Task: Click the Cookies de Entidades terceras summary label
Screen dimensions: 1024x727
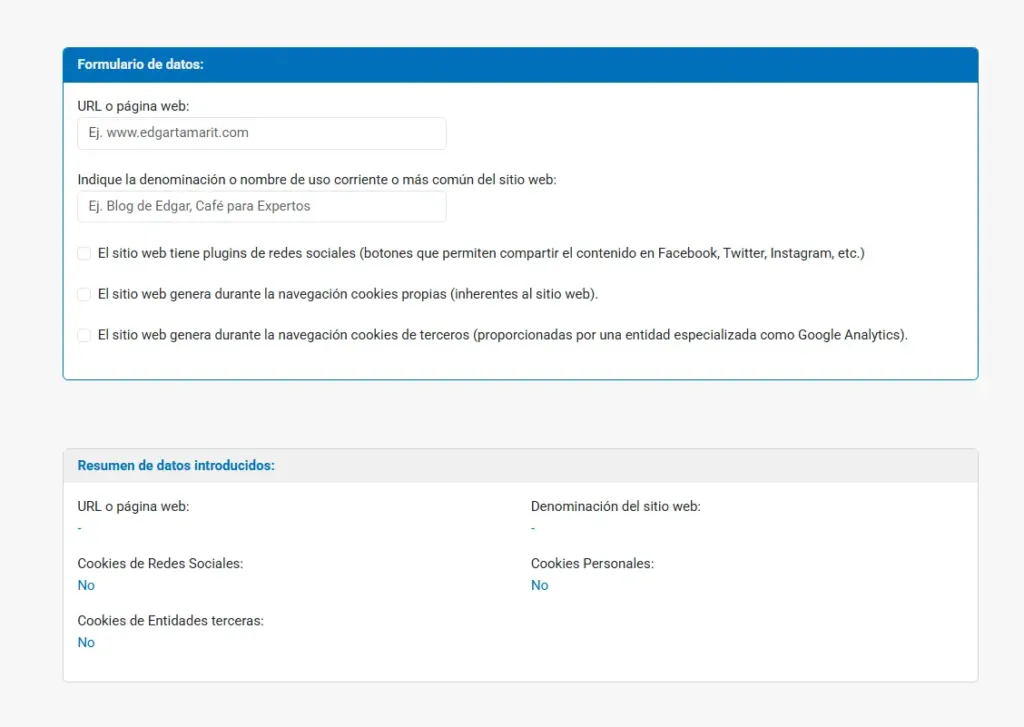Action: [x=170, y=621]
